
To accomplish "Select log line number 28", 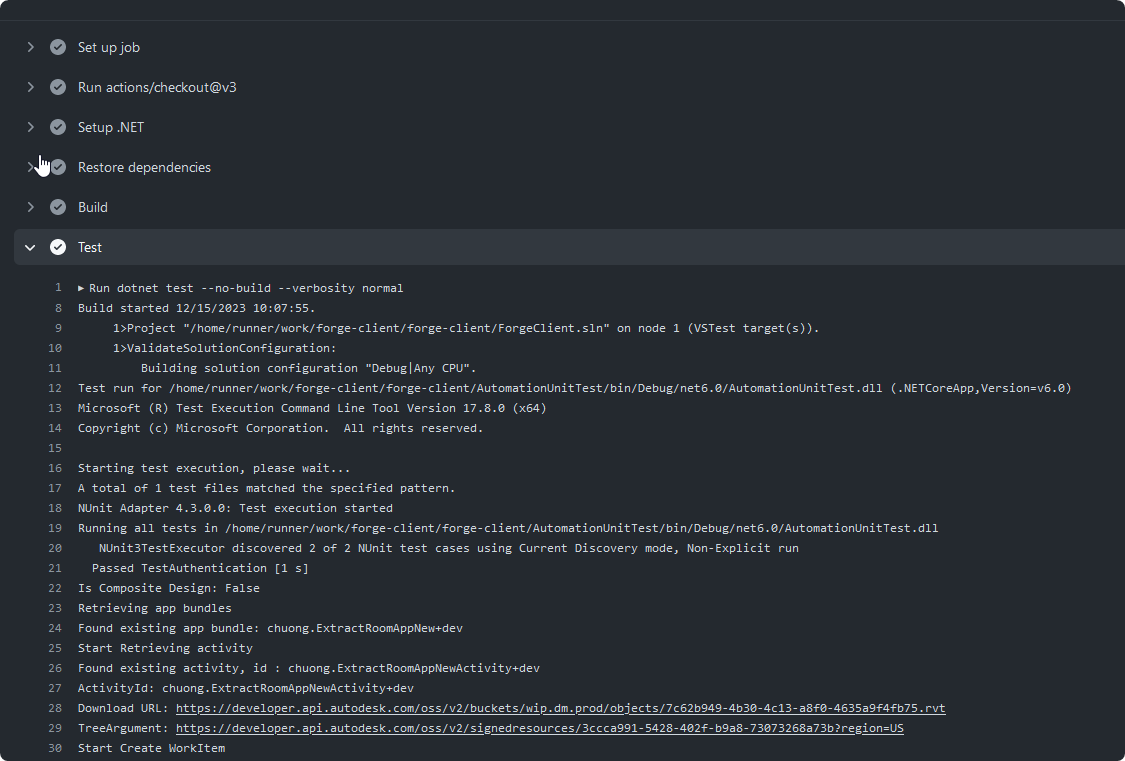I will (x=55, y=708).
